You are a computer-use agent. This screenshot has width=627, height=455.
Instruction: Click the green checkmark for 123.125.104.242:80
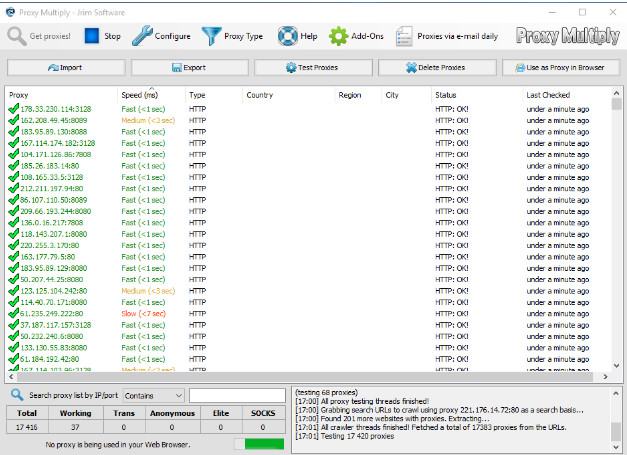coord(14,291)
